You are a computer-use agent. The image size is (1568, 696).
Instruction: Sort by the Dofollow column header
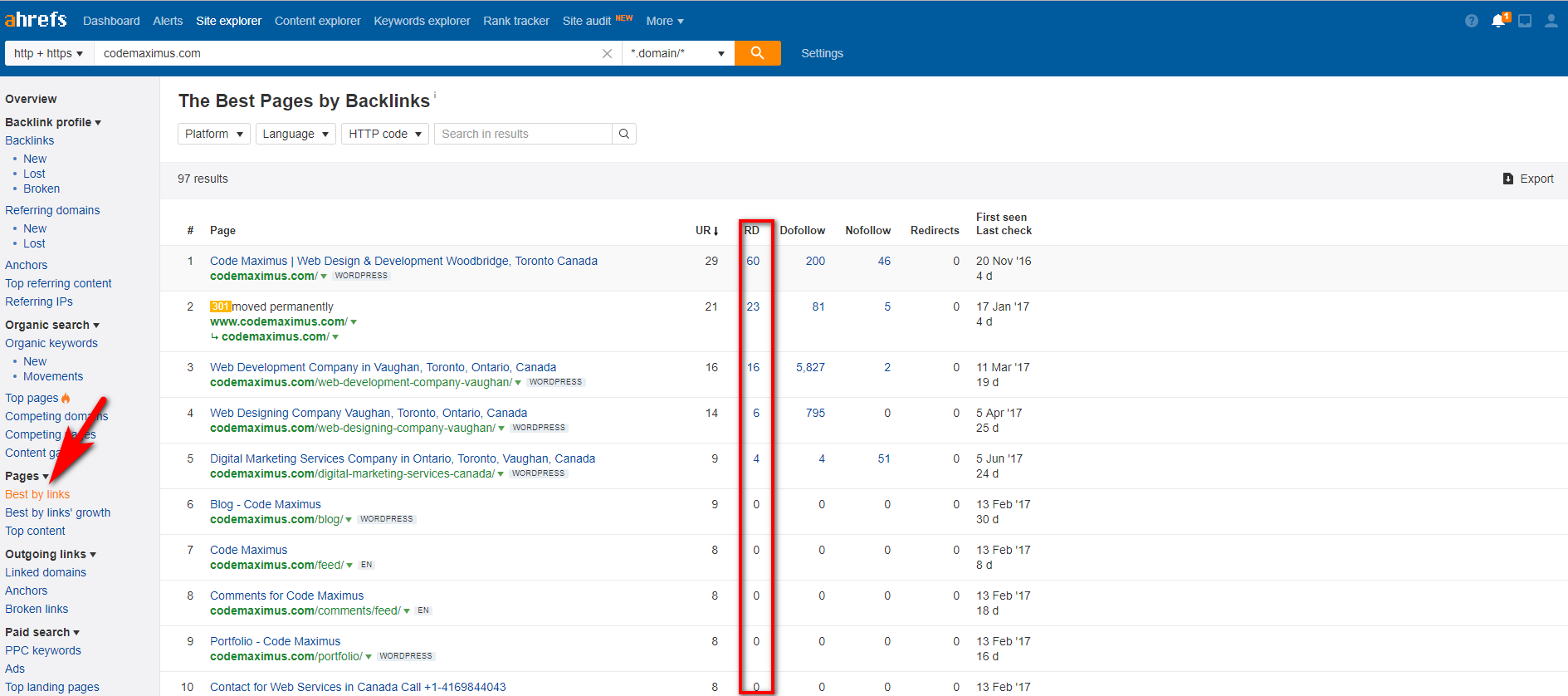tap(803, 230)
